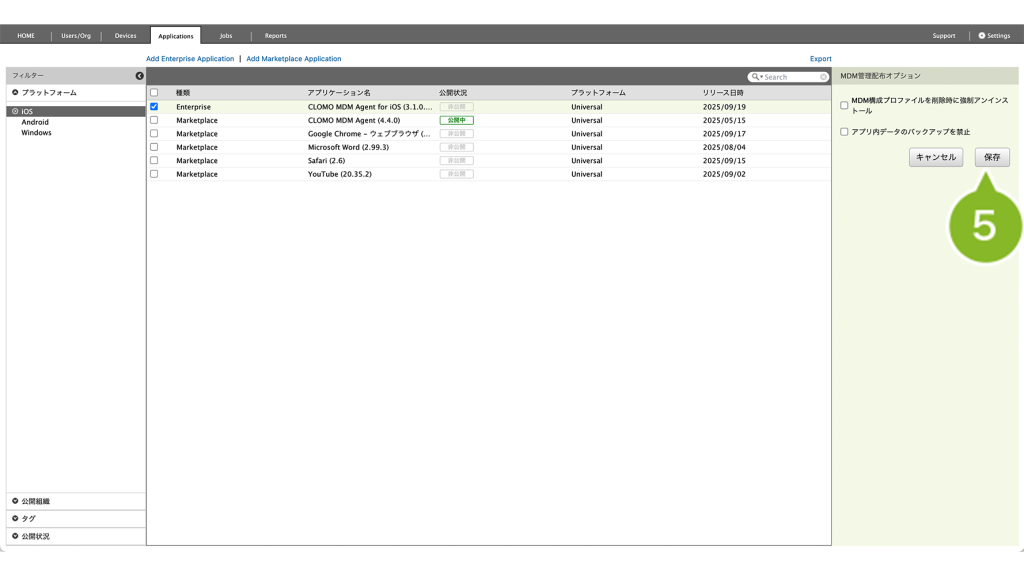Click the 非公開 status badge for YouTube
This screenshot has height=576, width=1024.
[456, 174]
